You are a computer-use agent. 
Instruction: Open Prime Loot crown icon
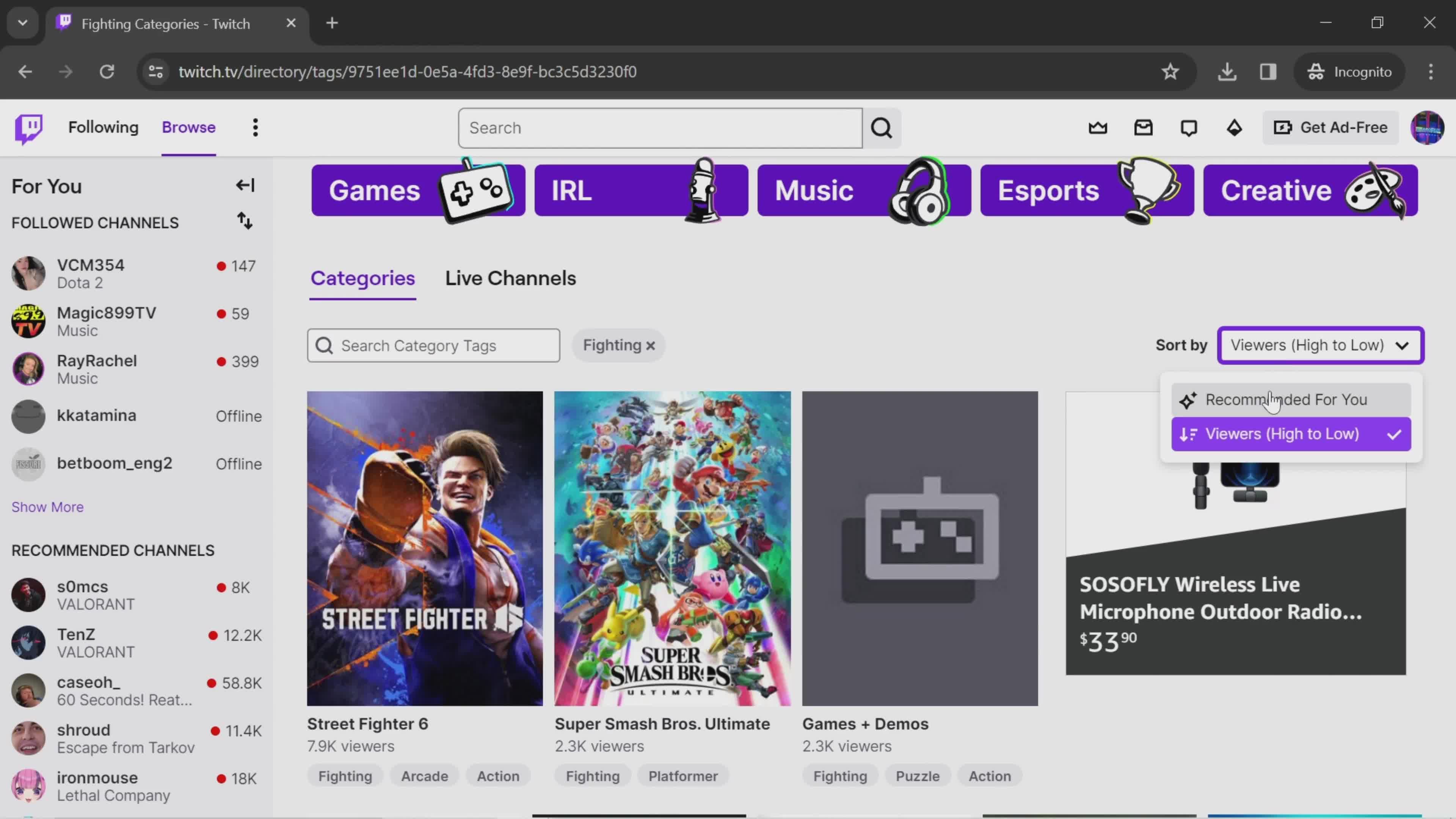pyautogui.click(x=1098, y=128)
